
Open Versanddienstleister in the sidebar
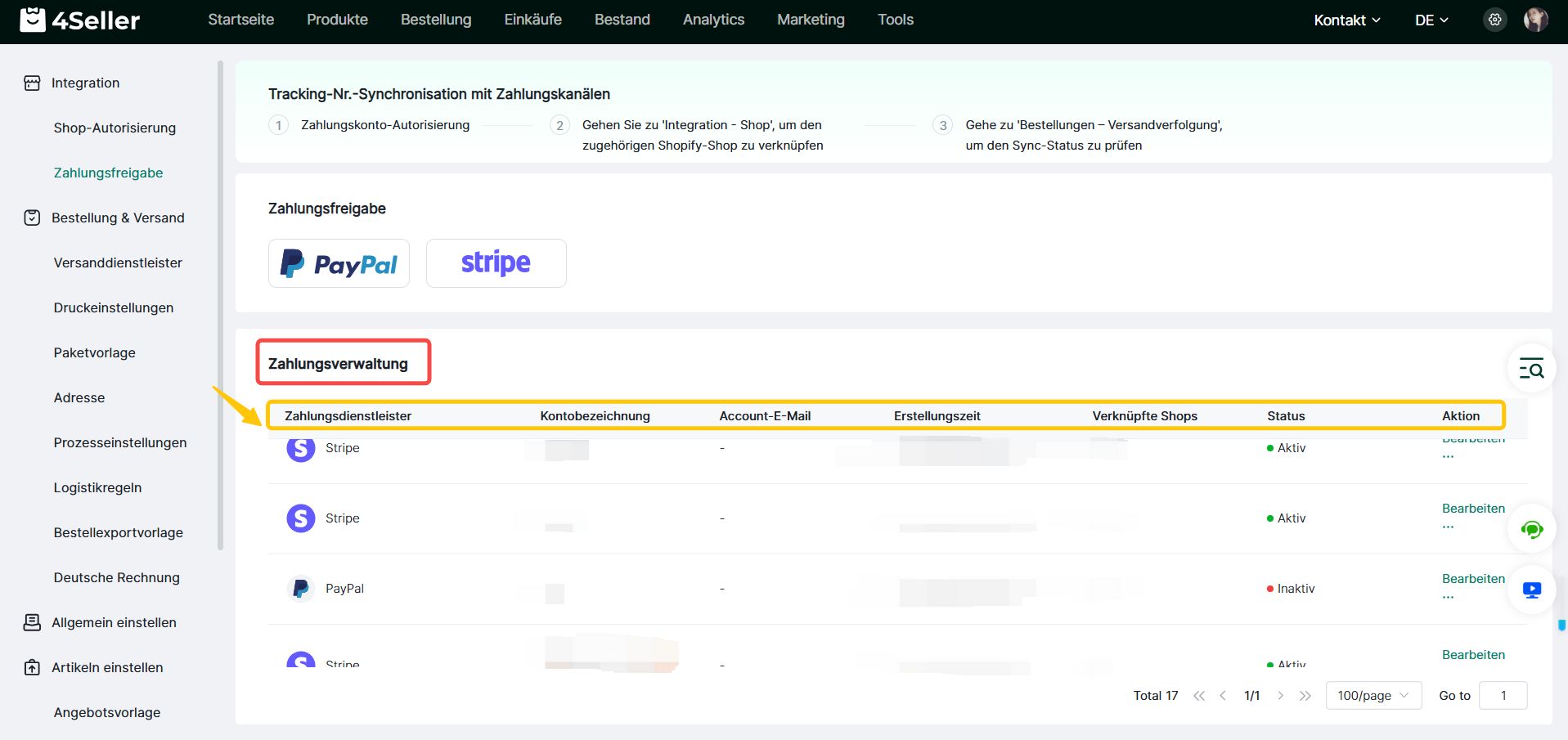118,262
